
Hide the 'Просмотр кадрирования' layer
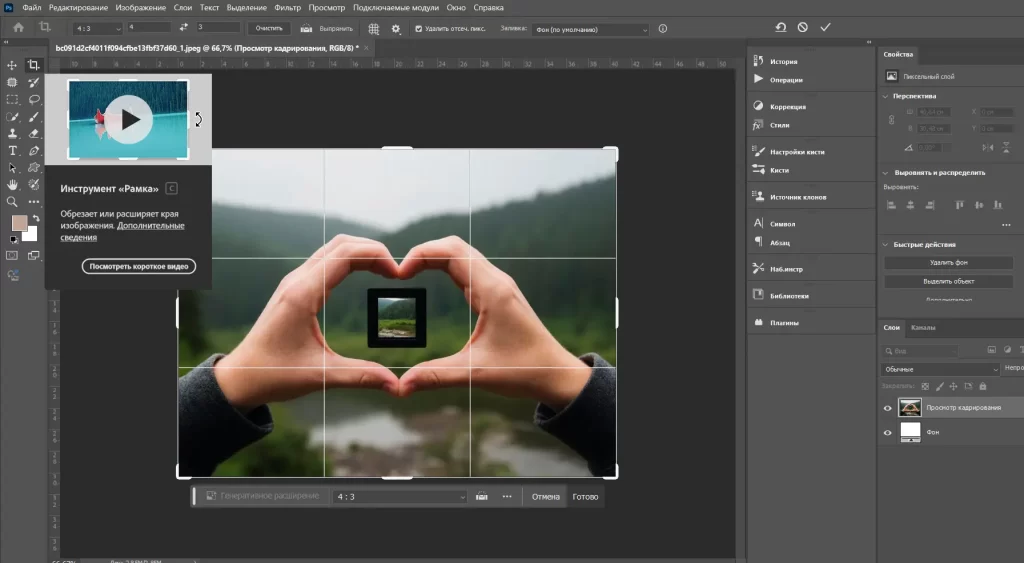(887, 408)
